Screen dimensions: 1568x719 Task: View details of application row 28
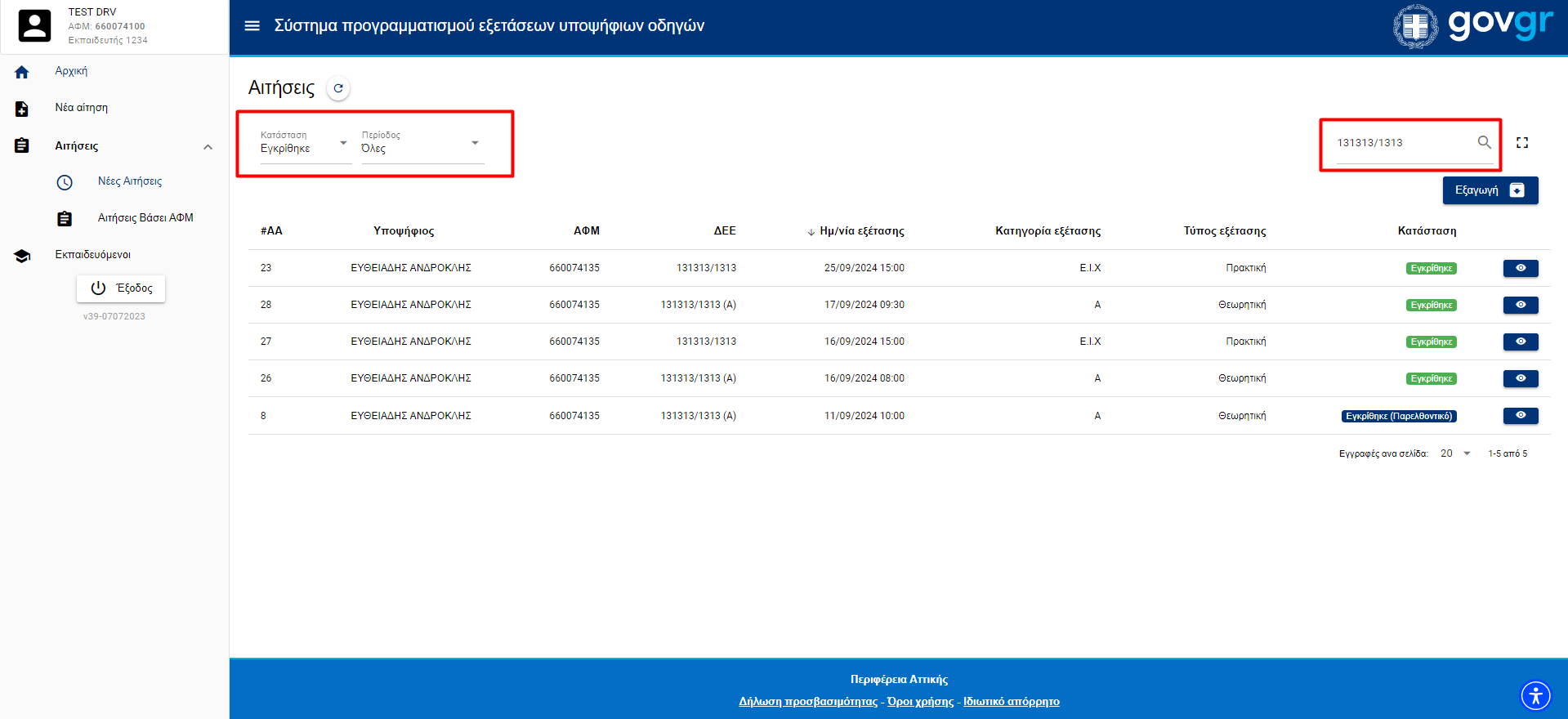pyautogui.click(x=1520, y=305)
